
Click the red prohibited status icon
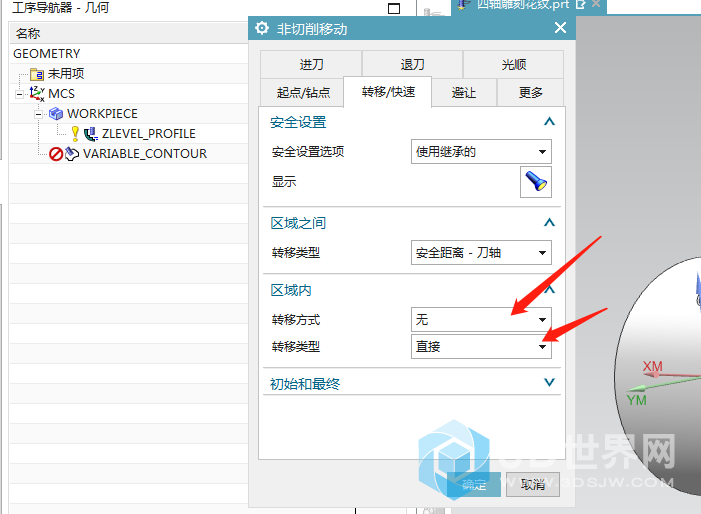pos(56,154)
